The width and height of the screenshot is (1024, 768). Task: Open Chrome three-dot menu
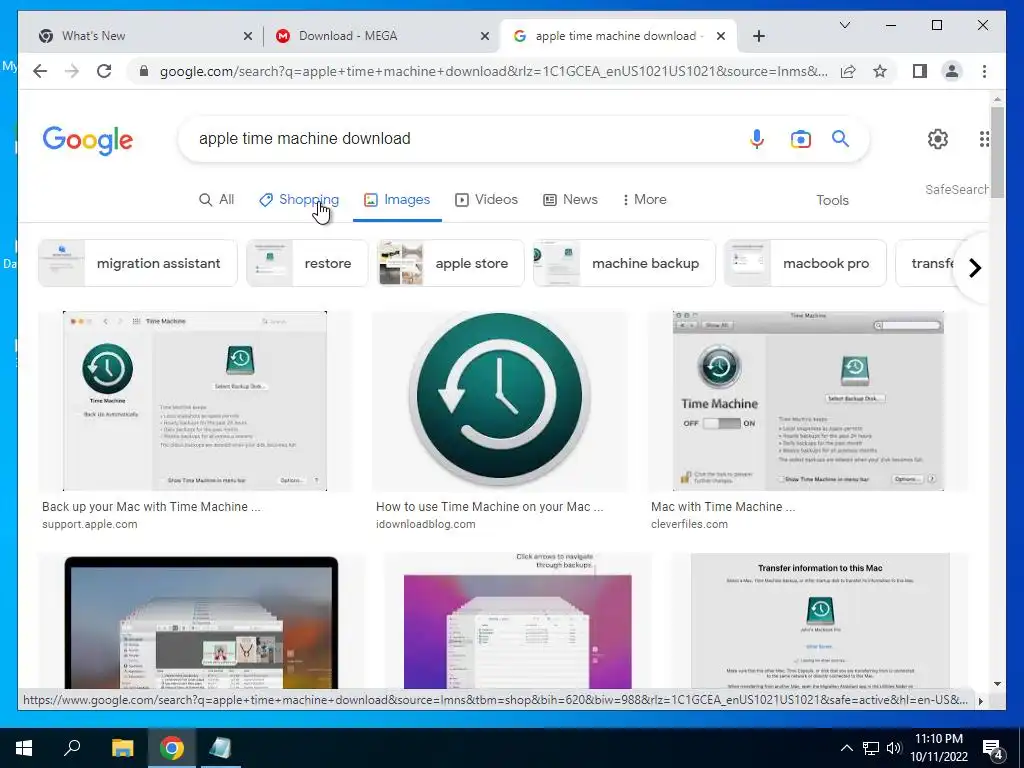(x=984, y=71)
